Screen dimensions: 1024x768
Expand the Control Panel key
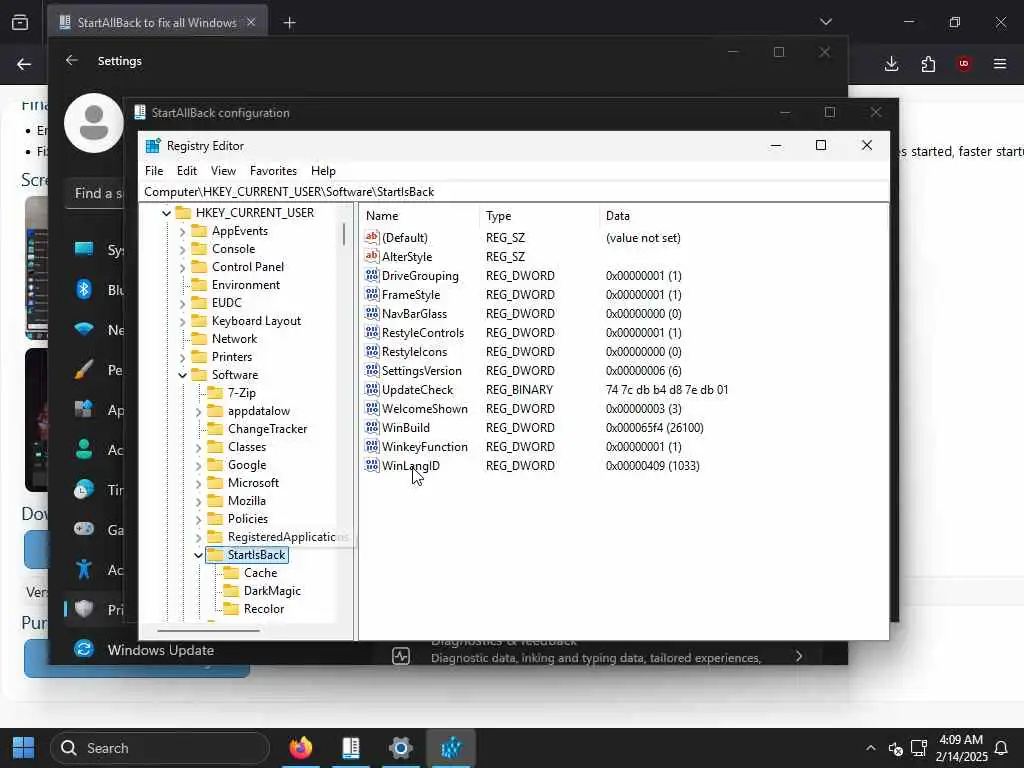[183, 267]
